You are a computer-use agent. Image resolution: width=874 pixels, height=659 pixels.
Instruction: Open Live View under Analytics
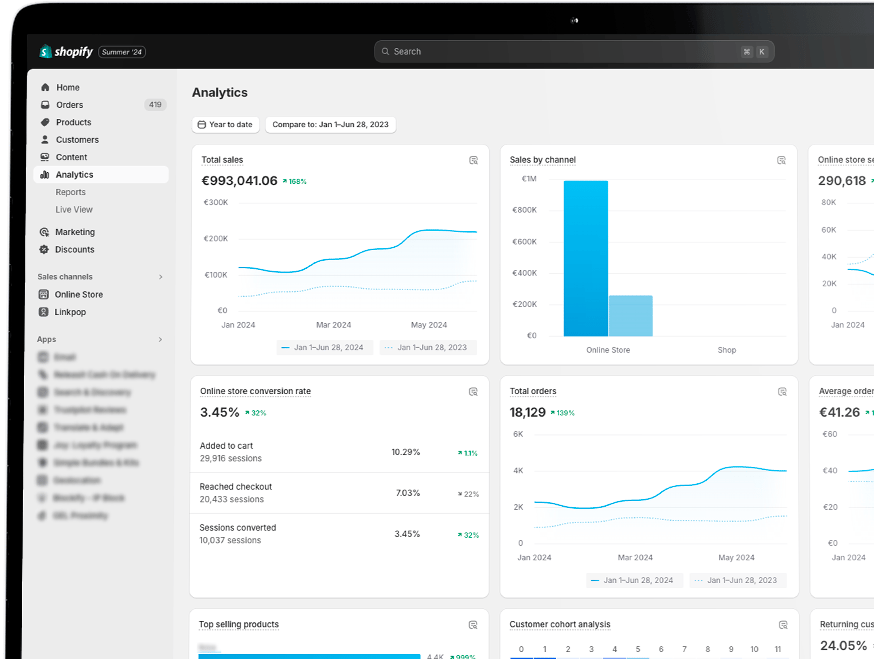[x=74, y=210]
